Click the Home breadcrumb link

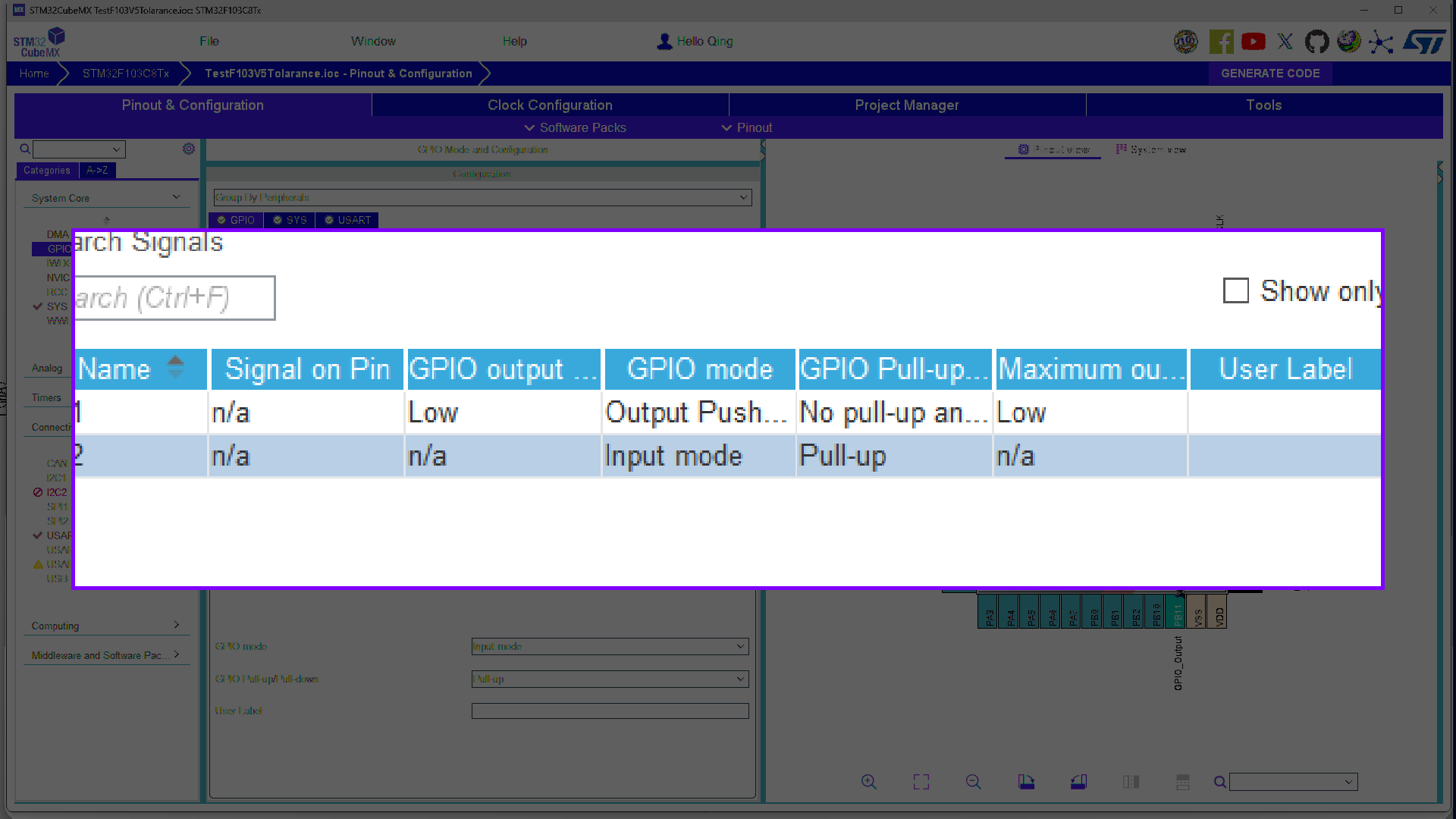[34, 74]
